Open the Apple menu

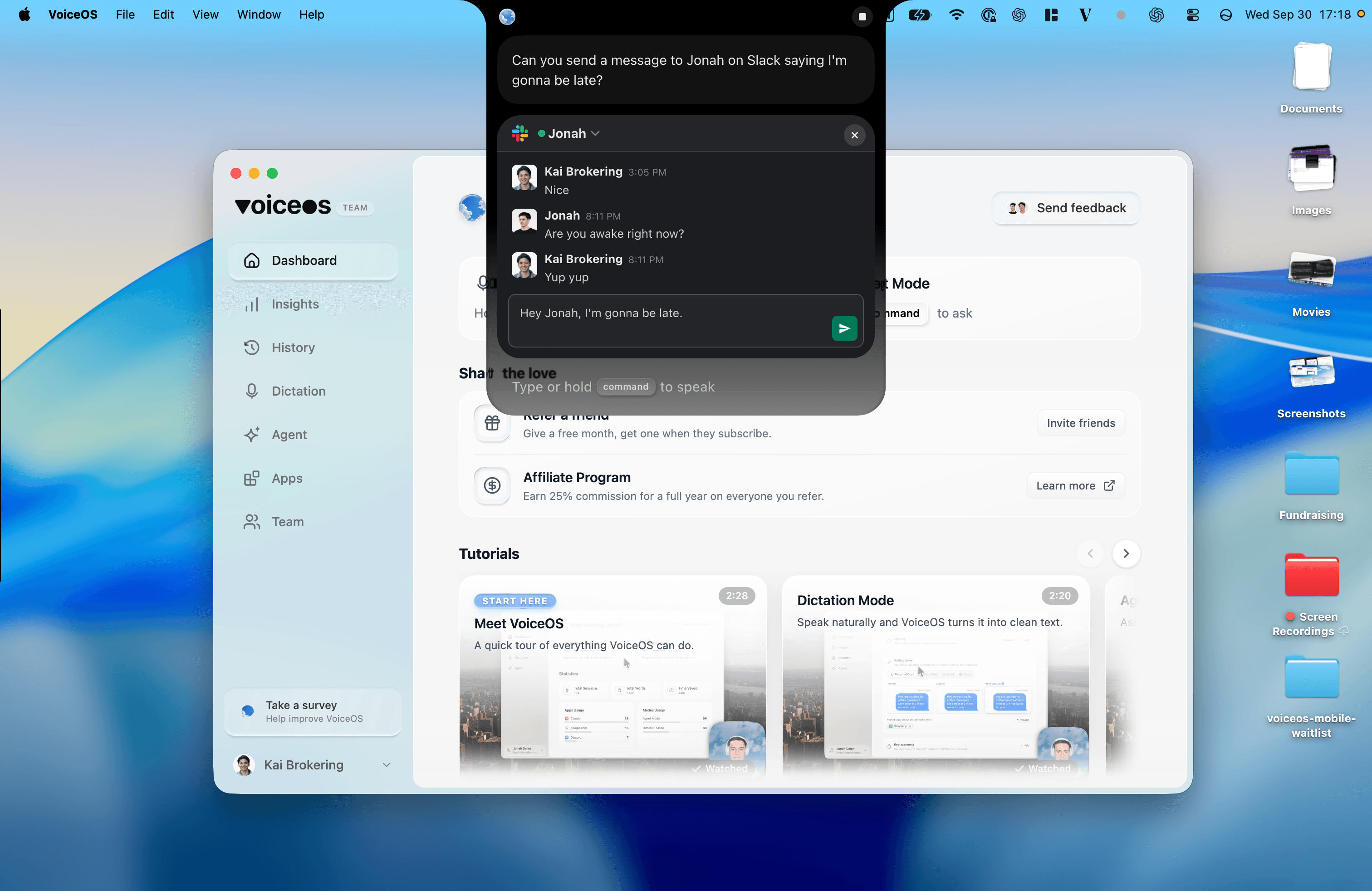(x=24, y=15)
